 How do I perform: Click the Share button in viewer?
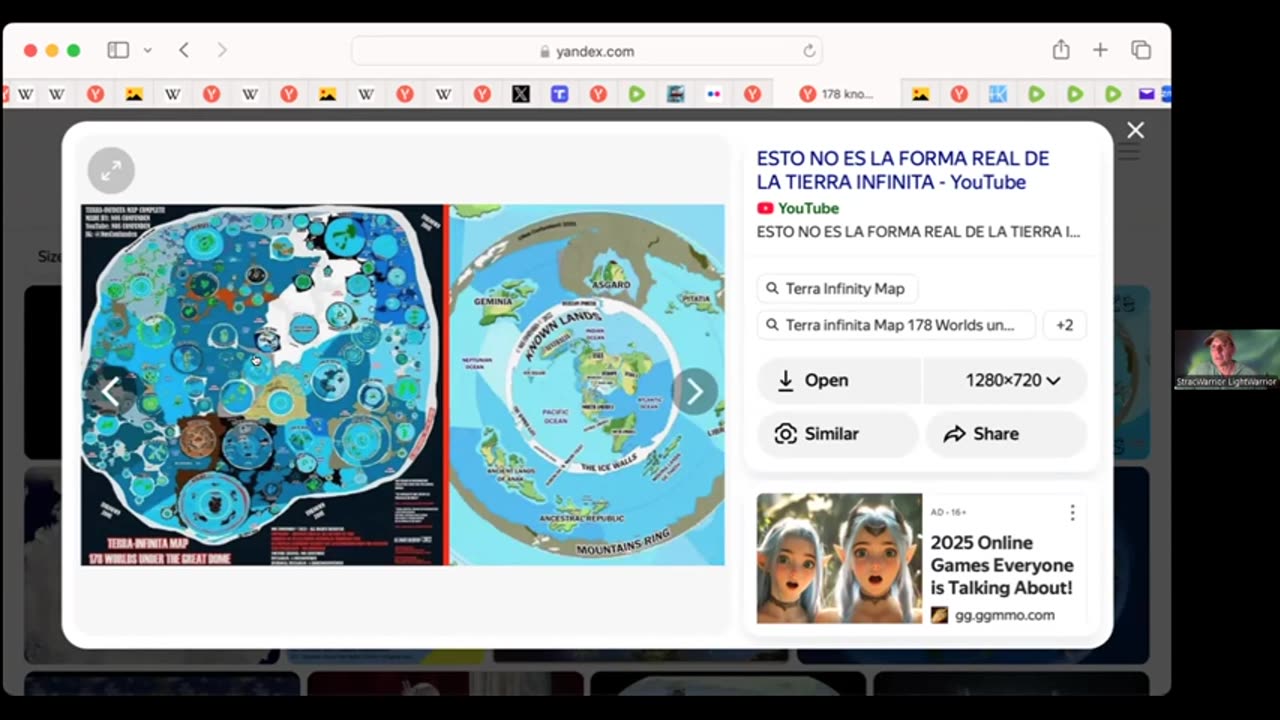click(1006, 434)
